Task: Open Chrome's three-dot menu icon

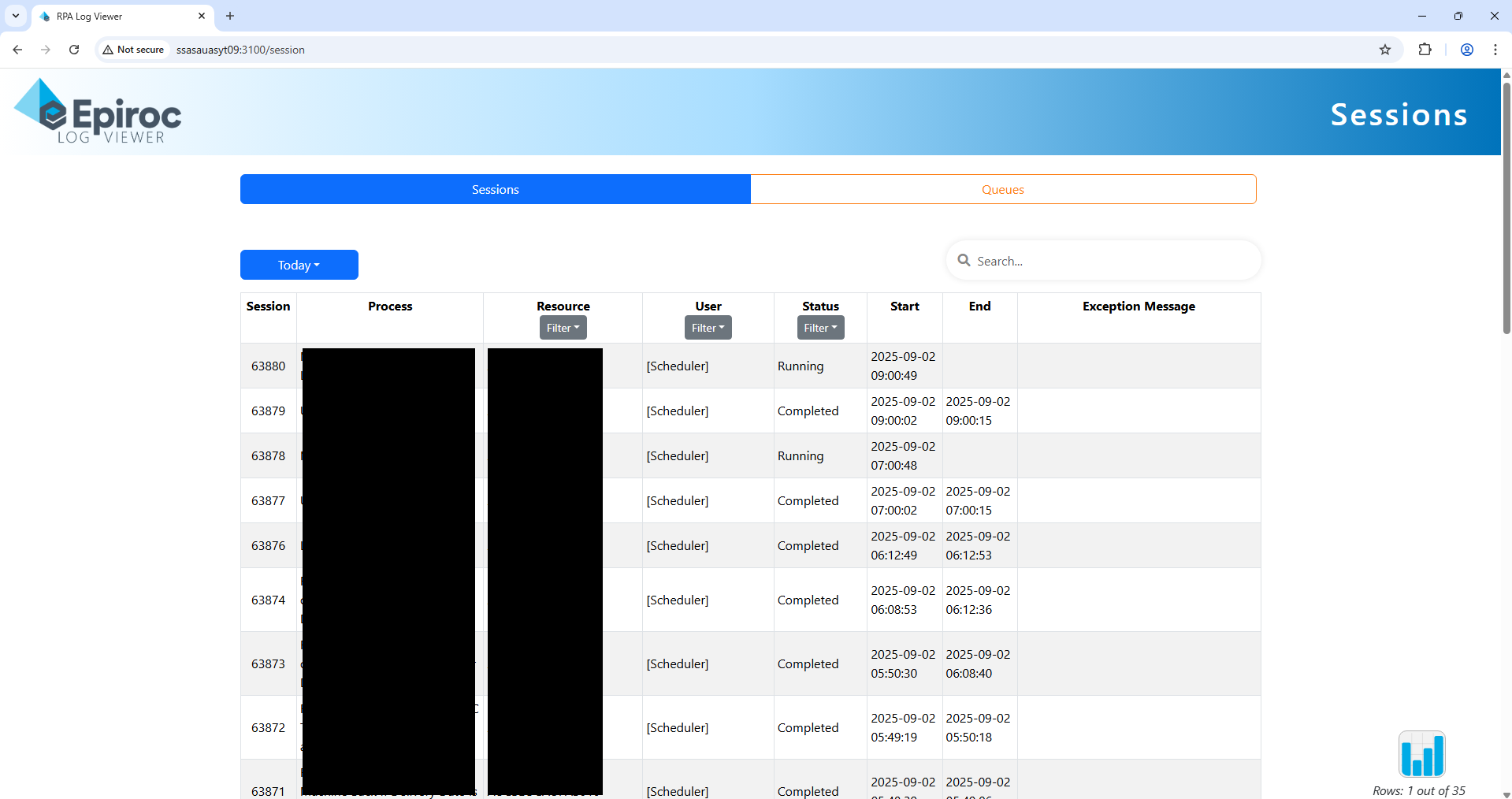Action: [1495, 49]
